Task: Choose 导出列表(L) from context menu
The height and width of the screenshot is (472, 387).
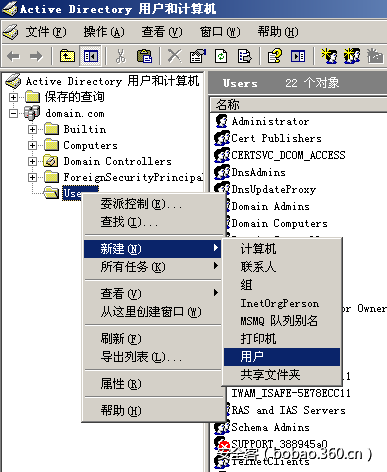Action: coord(153,357)
